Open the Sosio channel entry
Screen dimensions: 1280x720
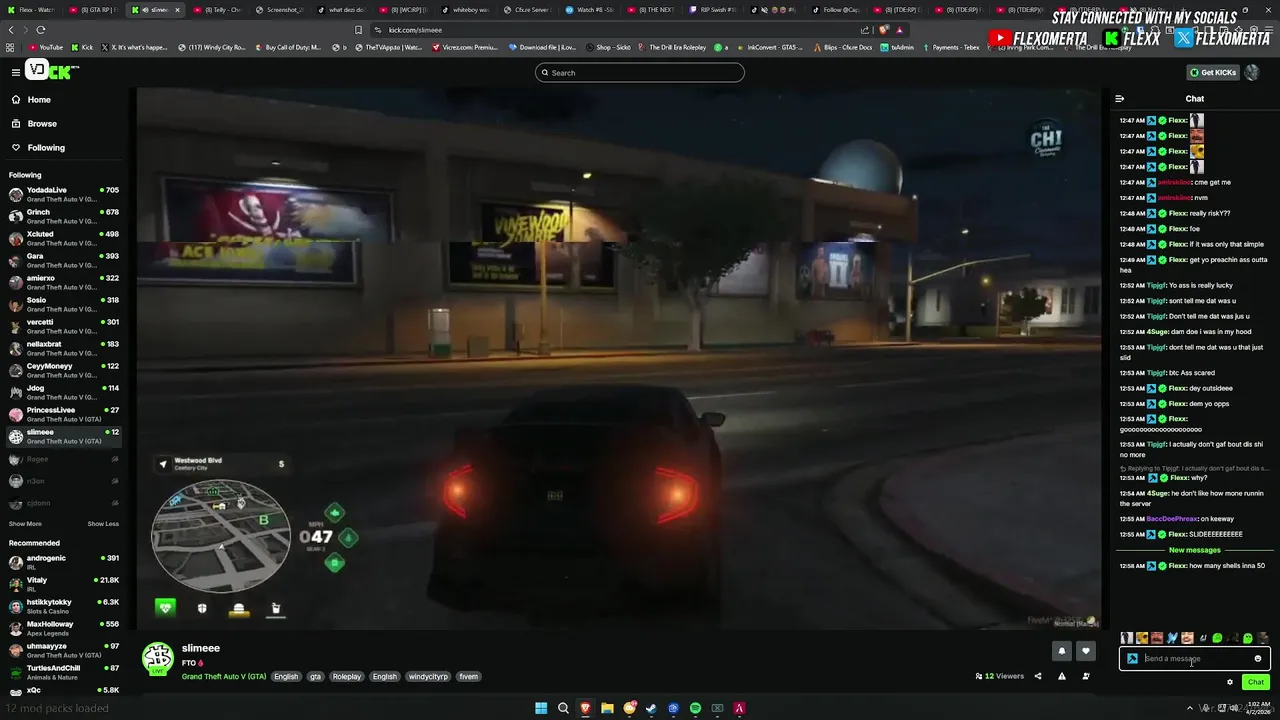pos(64,303)
